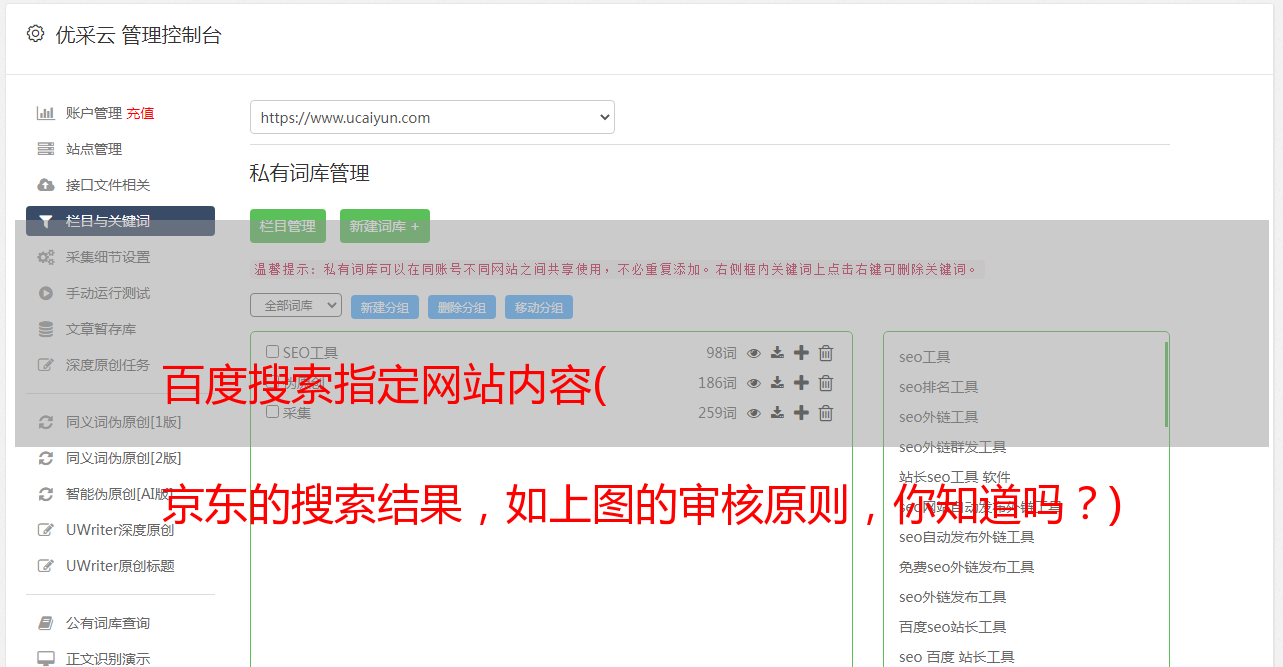
Task: Expand the 全部词库 dropdown
Action: [x=296, y=305]
